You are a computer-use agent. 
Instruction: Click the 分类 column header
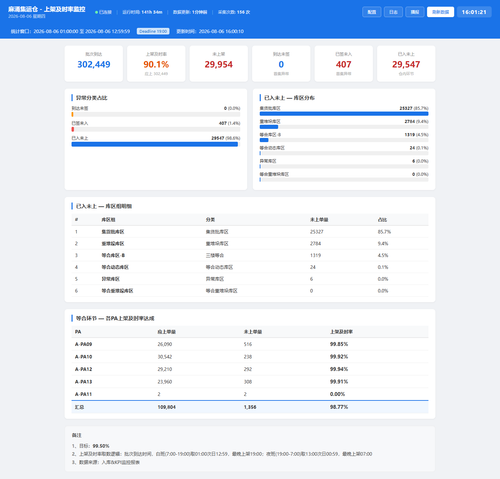[x=210, y=220]
